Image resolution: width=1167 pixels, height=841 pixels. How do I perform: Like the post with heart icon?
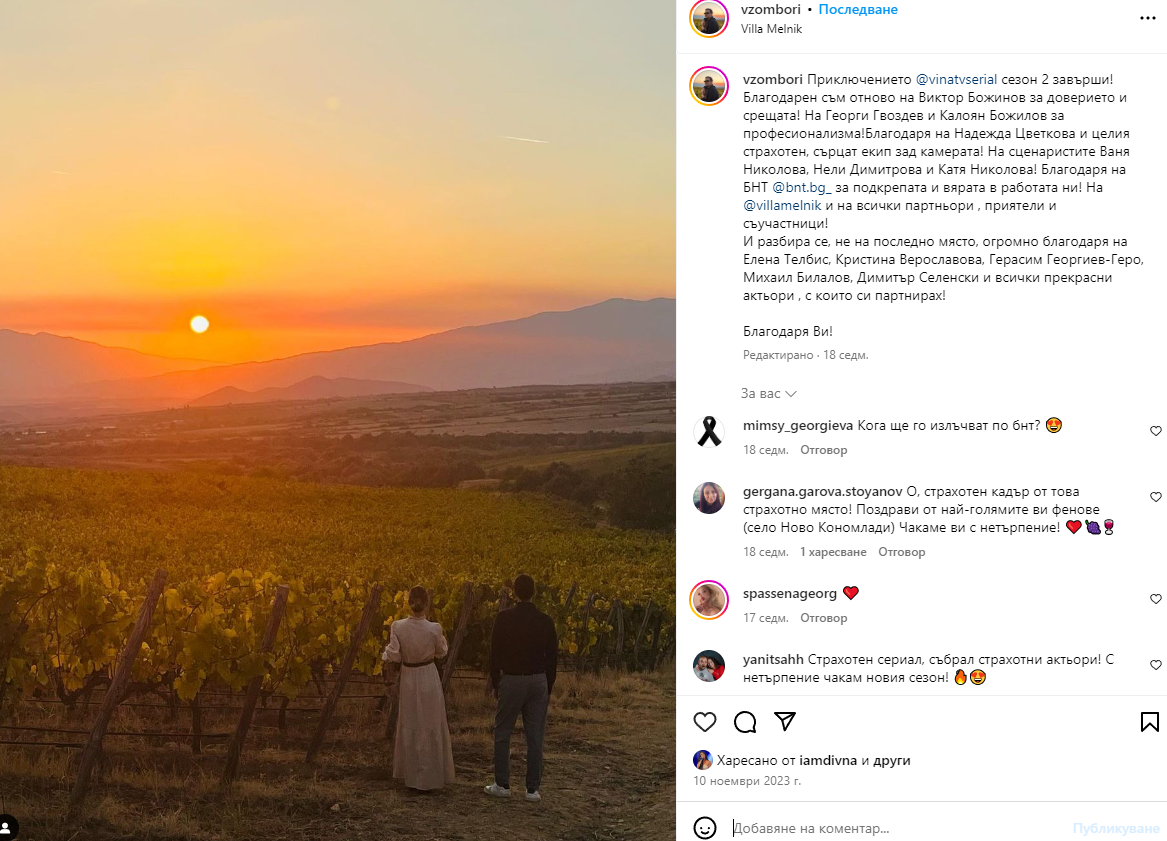click(705, 722)
